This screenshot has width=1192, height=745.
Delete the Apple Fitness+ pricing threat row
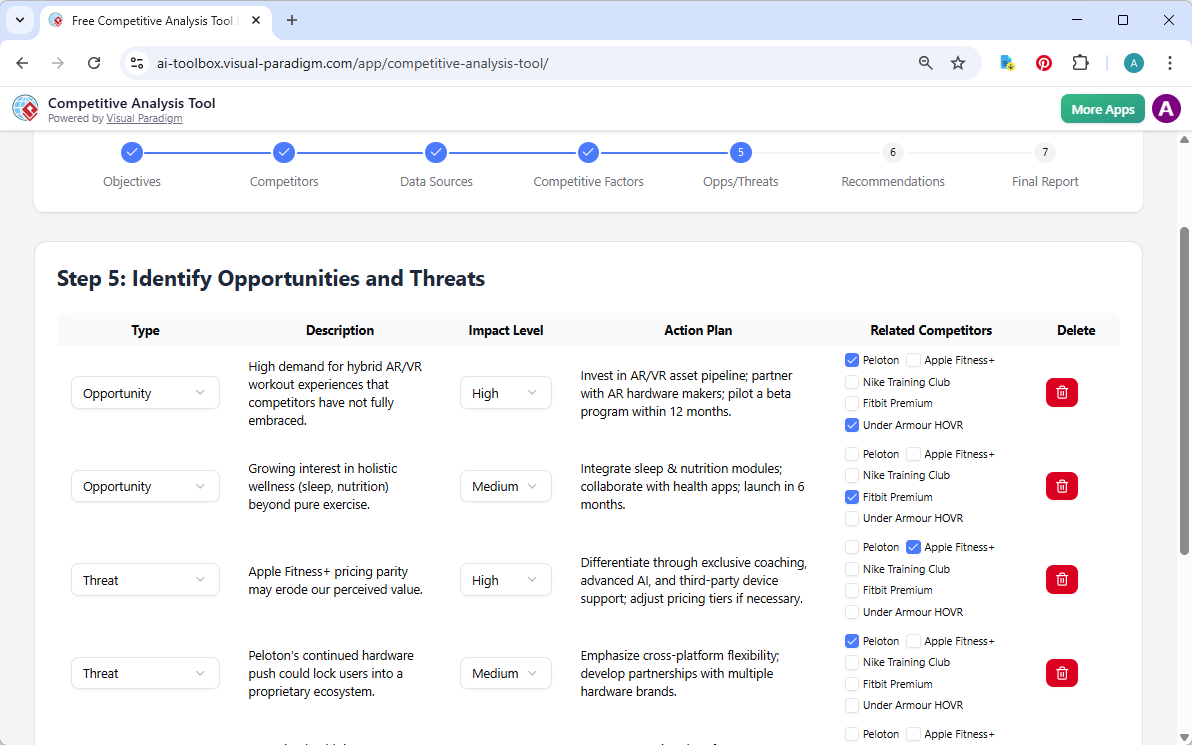[x=1061, y=579]
